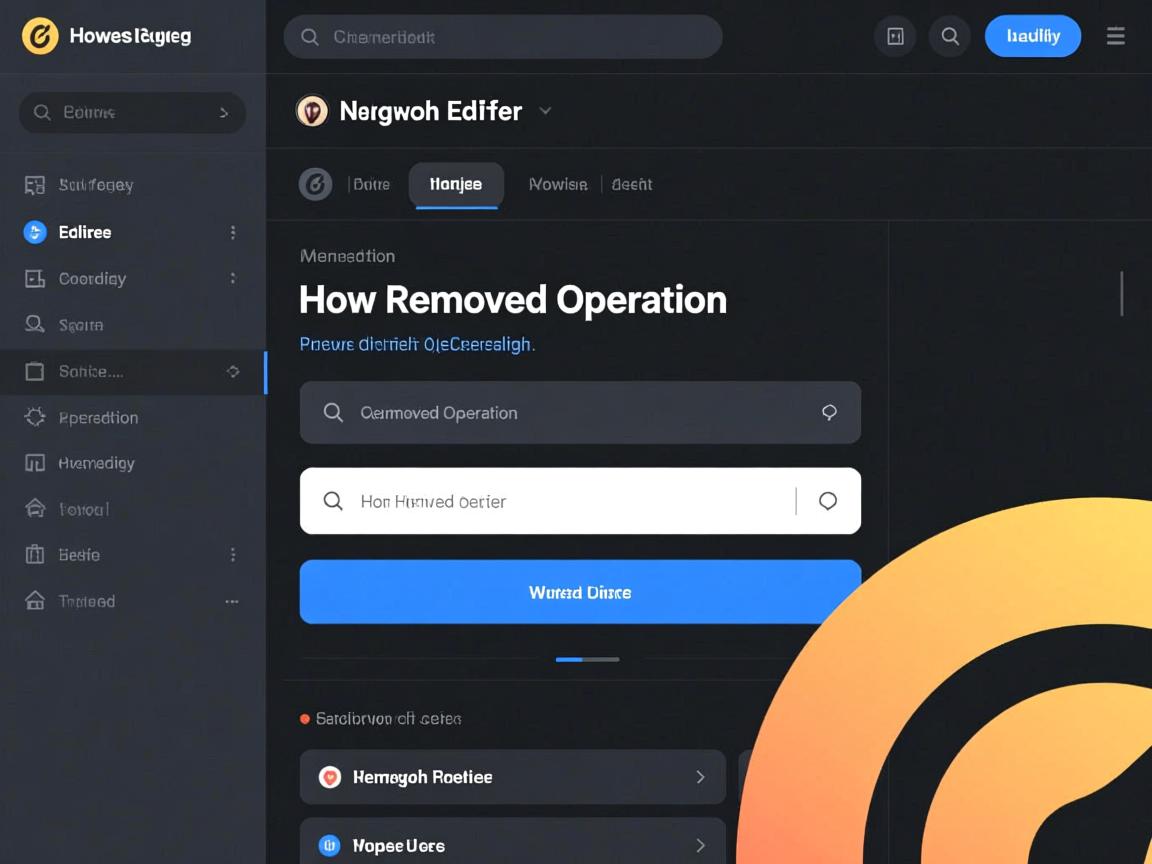Click the hamburger menu icon at top right
Viewport: 1152px width, 864px height.
point(1115,37)
